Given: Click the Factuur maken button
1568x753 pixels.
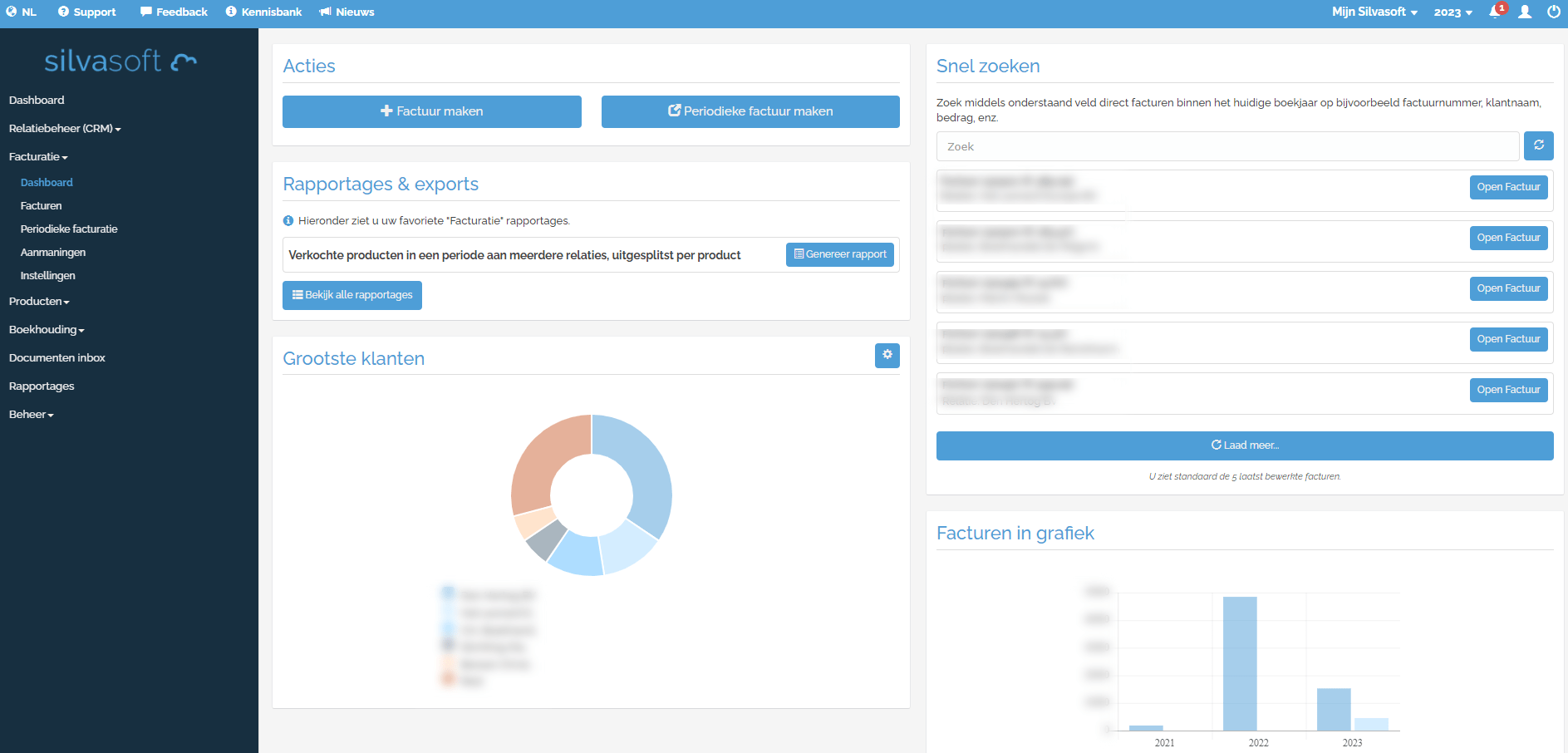Looking at the screenshot, I should point(431,111).
